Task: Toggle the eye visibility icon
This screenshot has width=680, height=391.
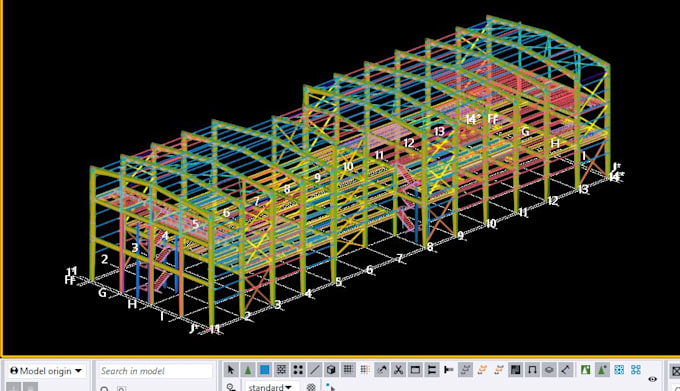Action: point(652,379)
